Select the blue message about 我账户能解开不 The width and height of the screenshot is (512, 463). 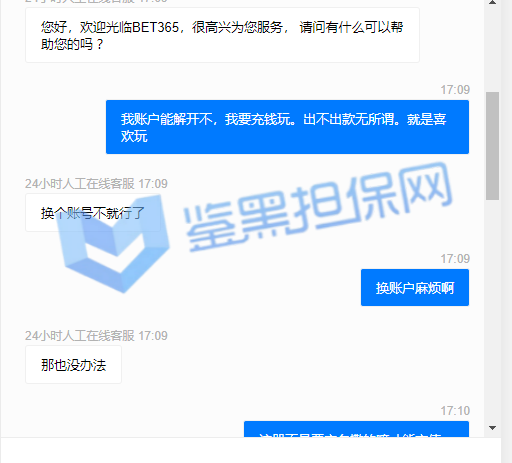click(287, 127)
